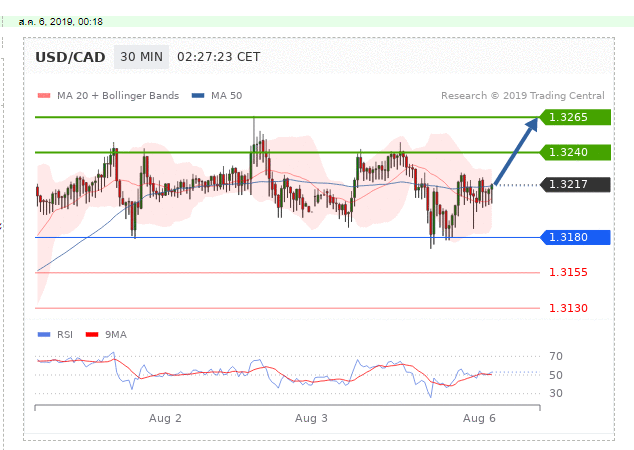This screenshot has height=450, width=634.
Task: Click the 1.3180 pivot price tag
Action: (x=575, y=237)
